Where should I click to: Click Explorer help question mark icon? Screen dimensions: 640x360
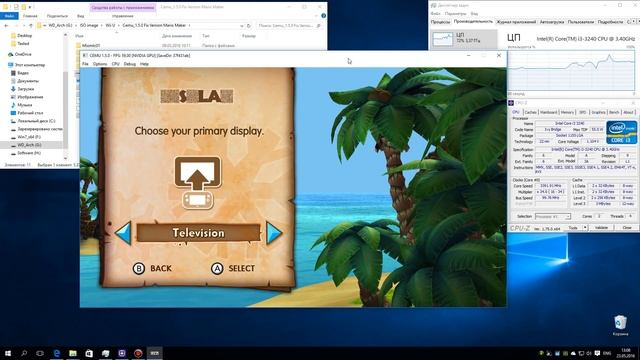pos(323,16)
